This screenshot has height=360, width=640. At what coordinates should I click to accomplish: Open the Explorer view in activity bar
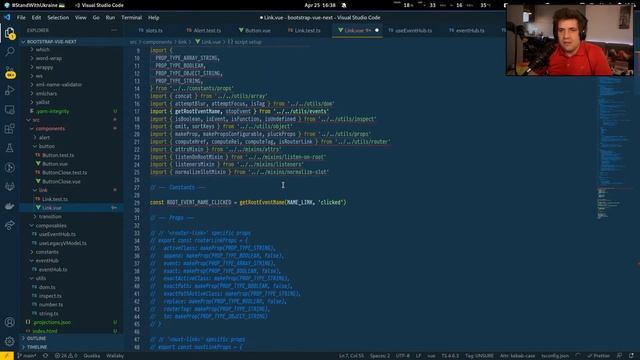(10, 33)
